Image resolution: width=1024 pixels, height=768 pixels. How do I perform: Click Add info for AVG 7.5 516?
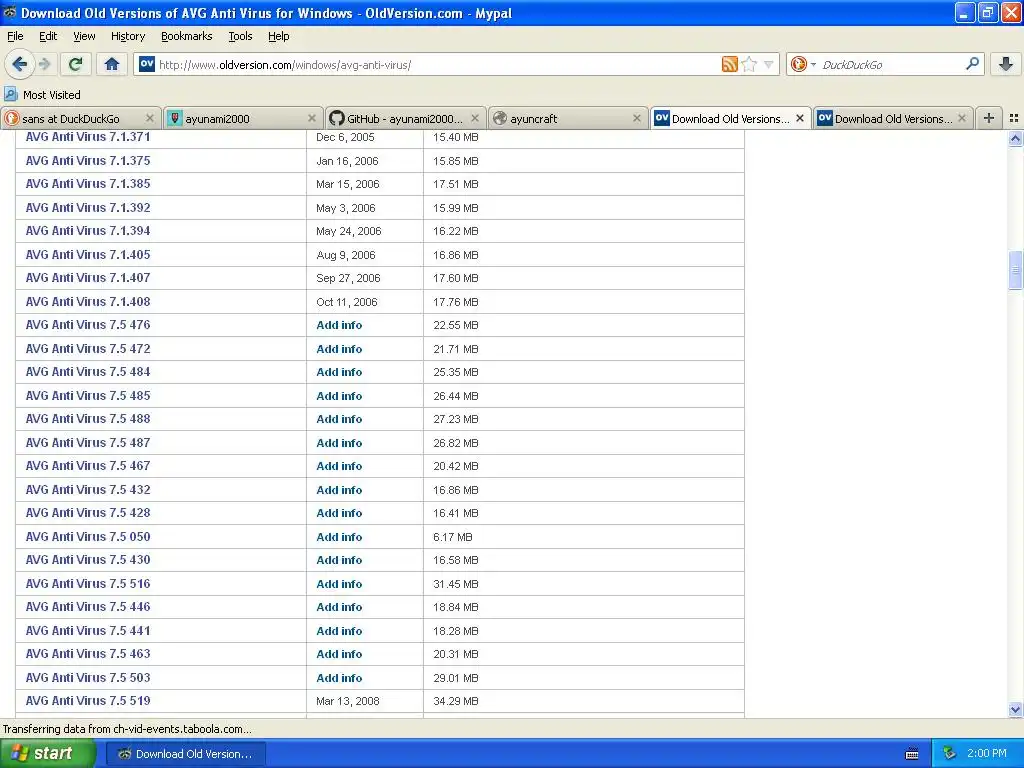pyautogui.click(x=339, y=584)
